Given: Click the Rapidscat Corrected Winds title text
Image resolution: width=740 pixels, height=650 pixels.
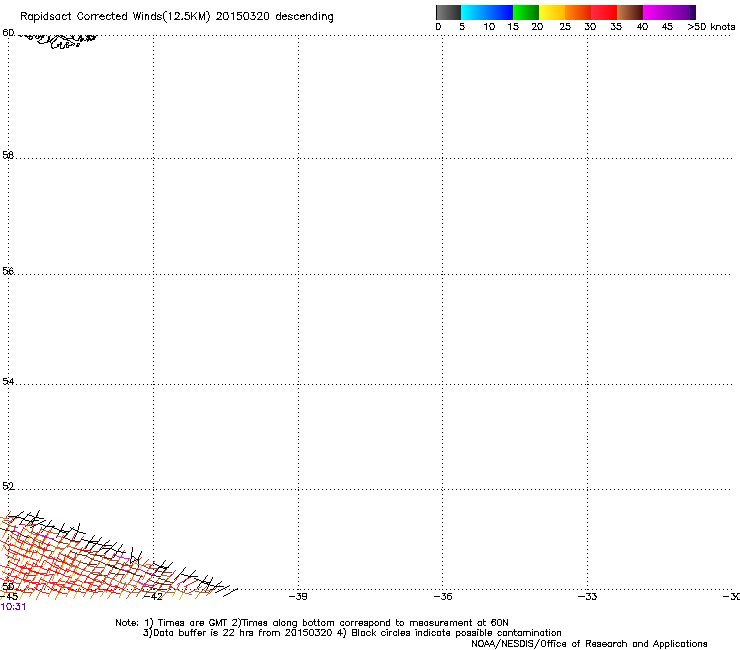Looking at the screenshot, I should [x=177, y=17].
